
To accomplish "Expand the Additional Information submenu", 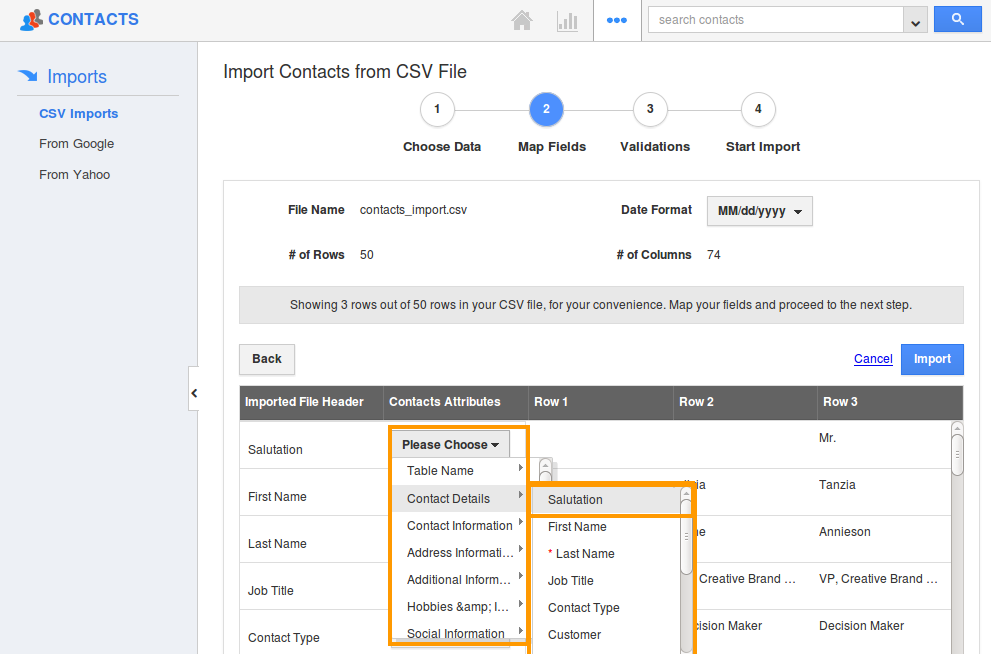I will coord(459,580).
